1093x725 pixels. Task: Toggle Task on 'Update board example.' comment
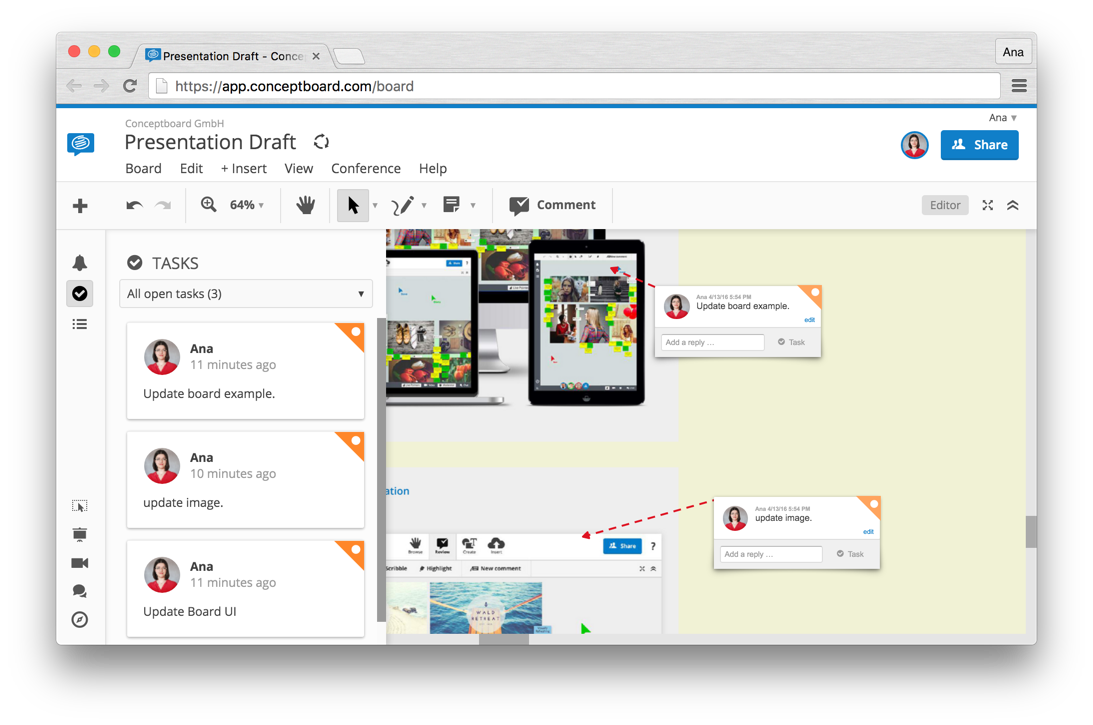tap(792, 342)
